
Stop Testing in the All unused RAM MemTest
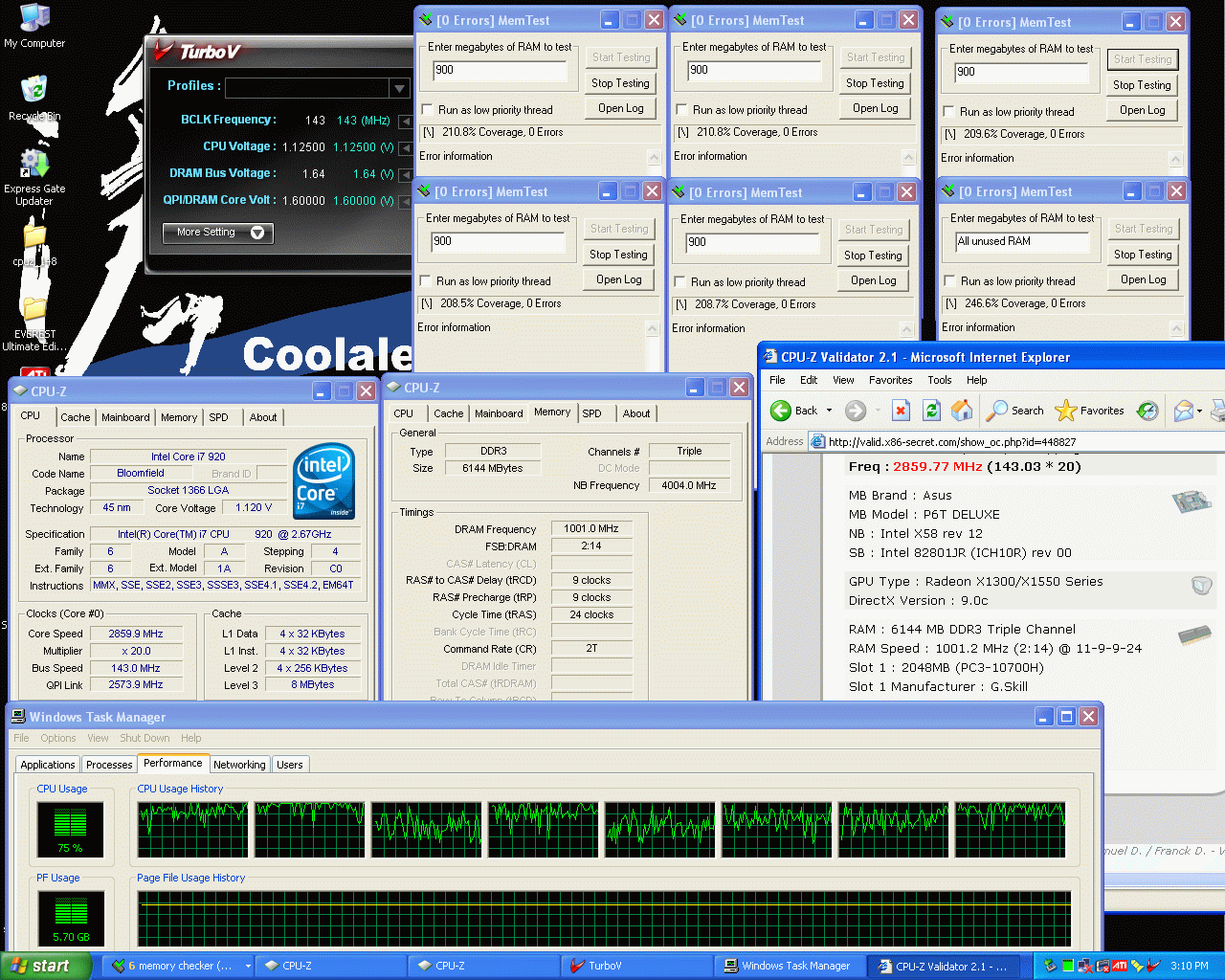1143,255
